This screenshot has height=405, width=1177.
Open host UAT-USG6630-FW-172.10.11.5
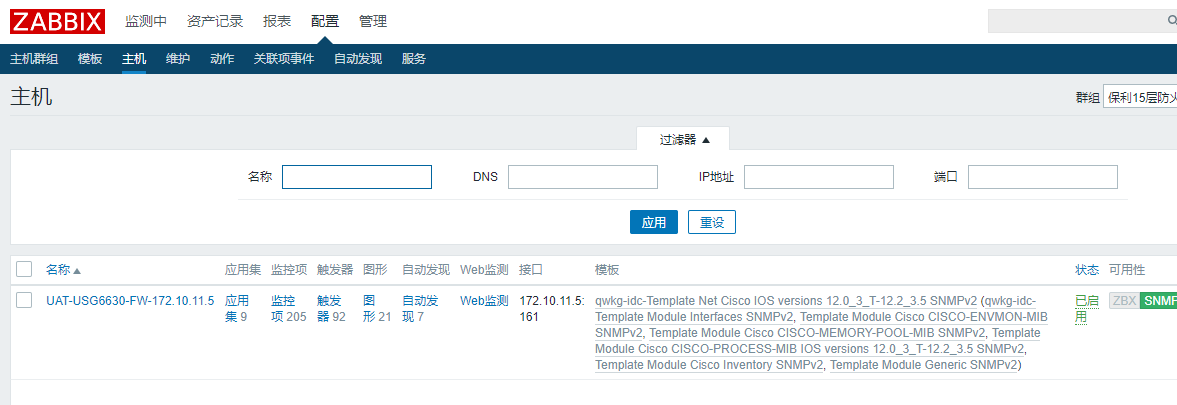pyautogui.click(x=130, y=301)
